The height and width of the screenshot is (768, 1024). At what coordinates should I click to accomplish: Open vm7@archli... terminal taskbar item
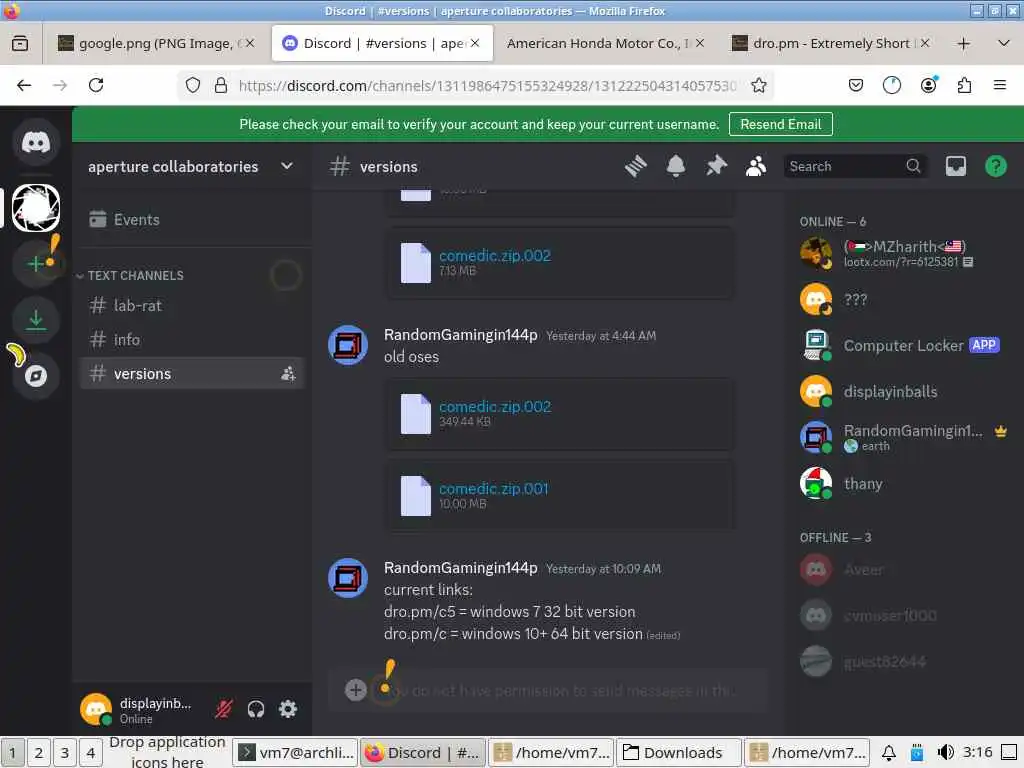point(296,753)
